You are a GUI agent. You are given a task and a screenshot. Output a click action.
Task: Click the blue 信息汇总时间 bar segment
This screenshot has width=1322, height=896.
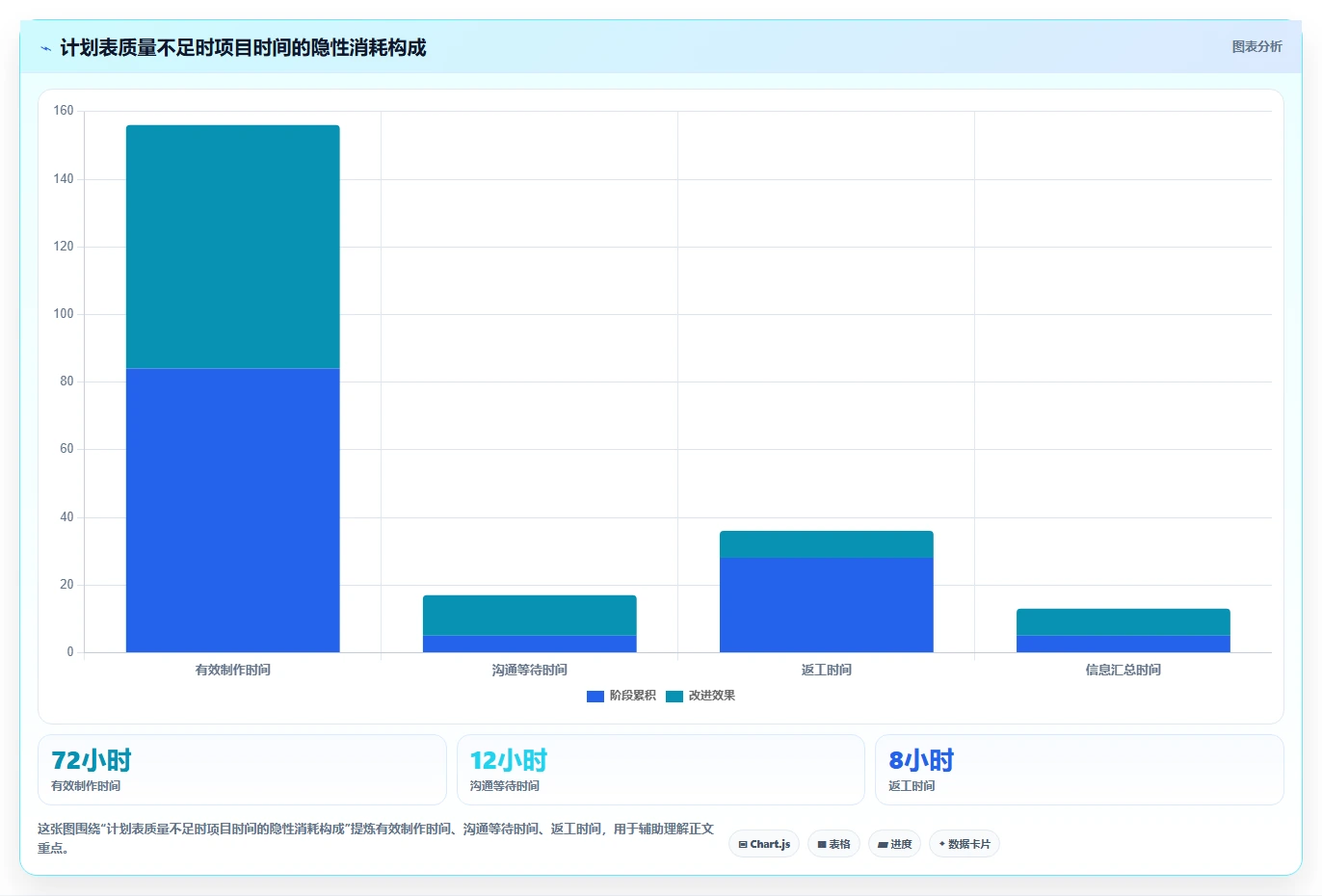tap(1124, 644)
